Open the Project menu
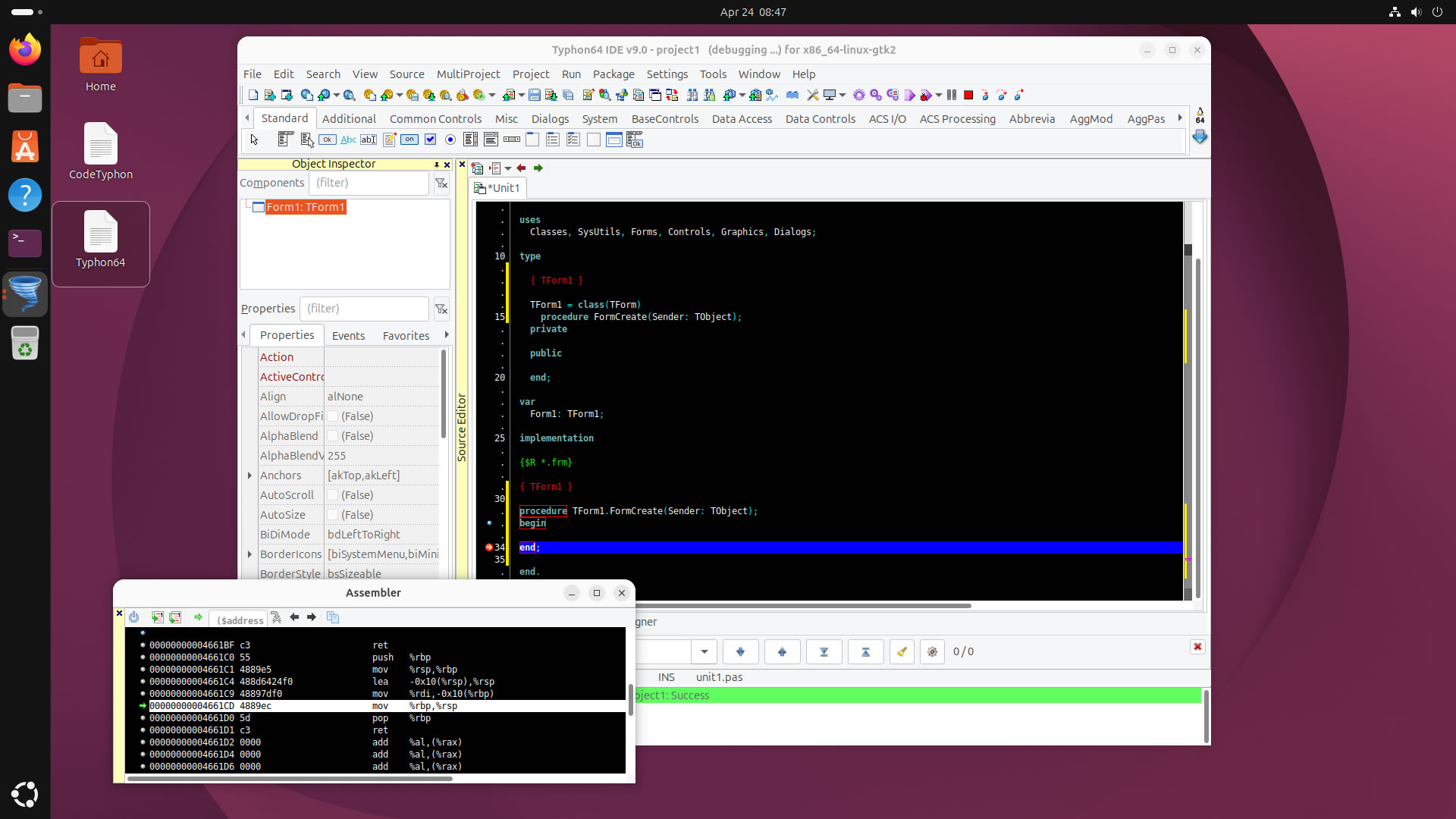The height and width of the screenshot is (819, 1456). [530, 74]
